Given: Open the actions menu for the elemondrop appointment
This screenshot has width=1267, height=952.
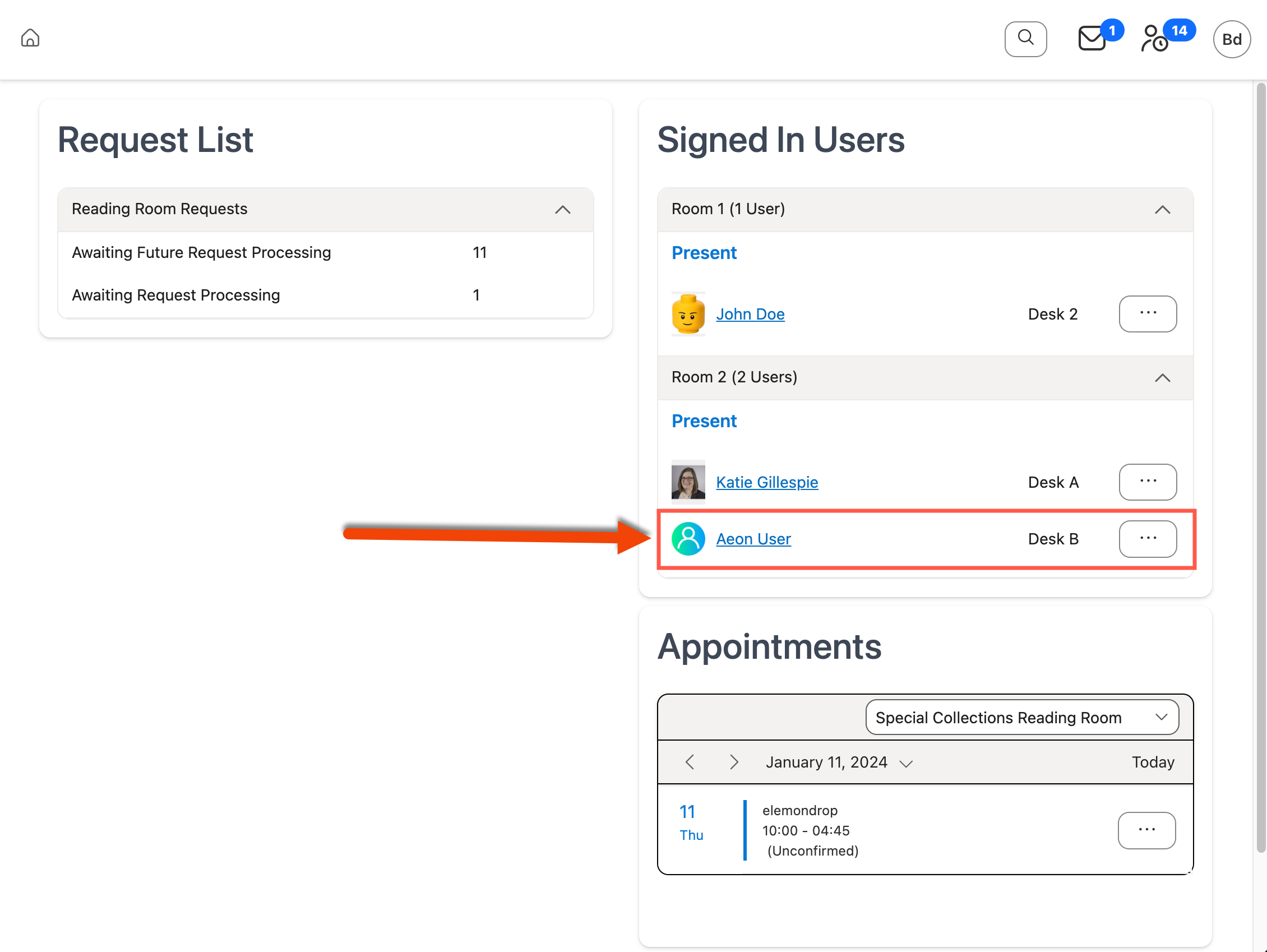Looking at the screenshot, I should coord(1146,830).
